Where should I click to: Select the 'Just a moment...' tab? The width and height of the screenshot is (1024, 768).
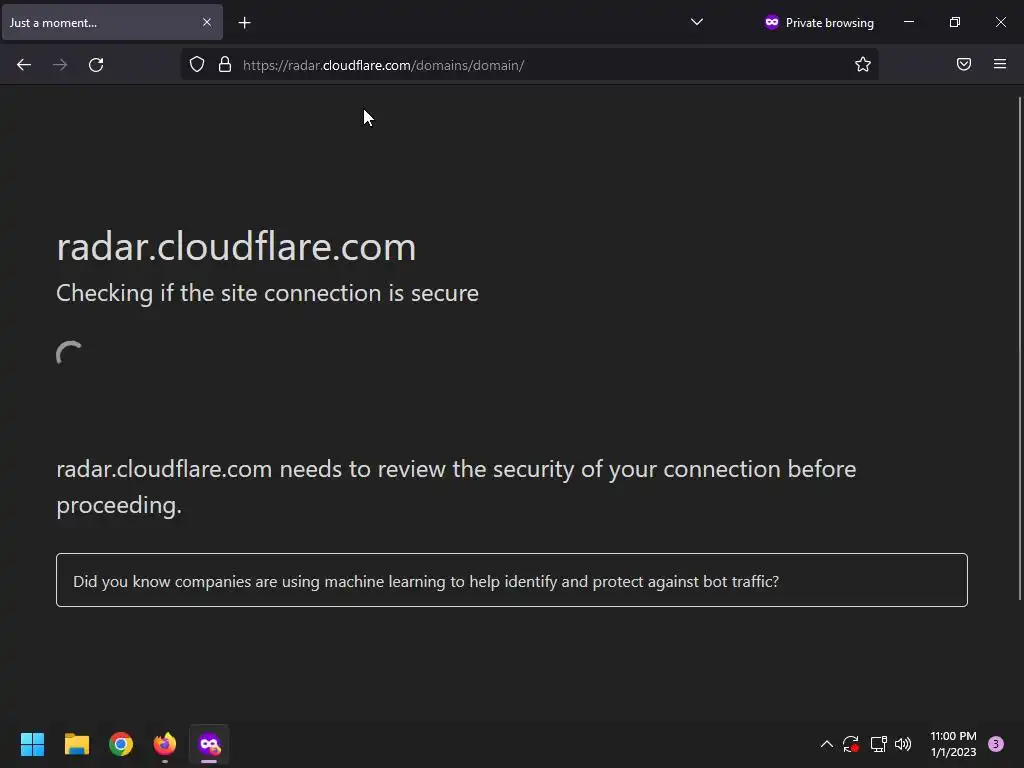[112, 22]
